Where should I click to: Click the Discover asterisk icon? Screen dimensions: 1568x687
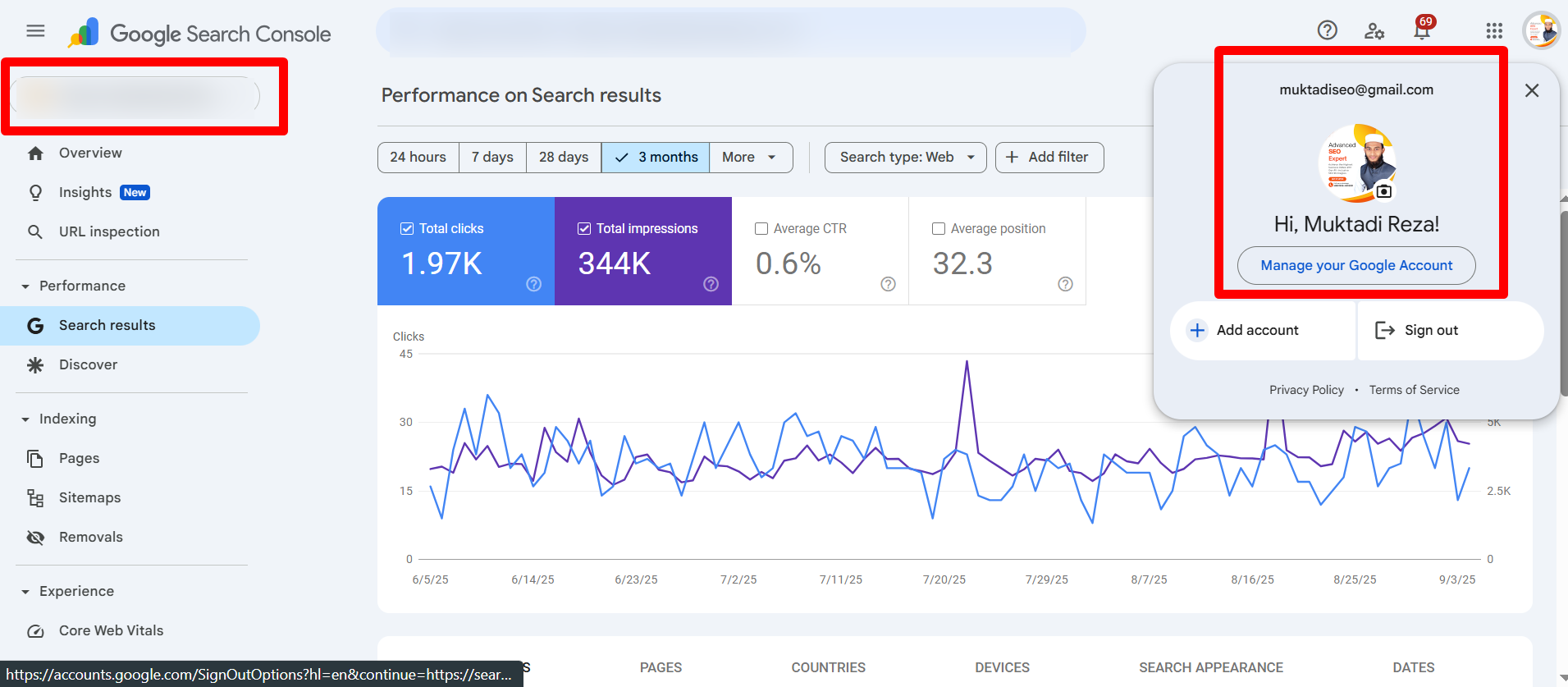35,365
